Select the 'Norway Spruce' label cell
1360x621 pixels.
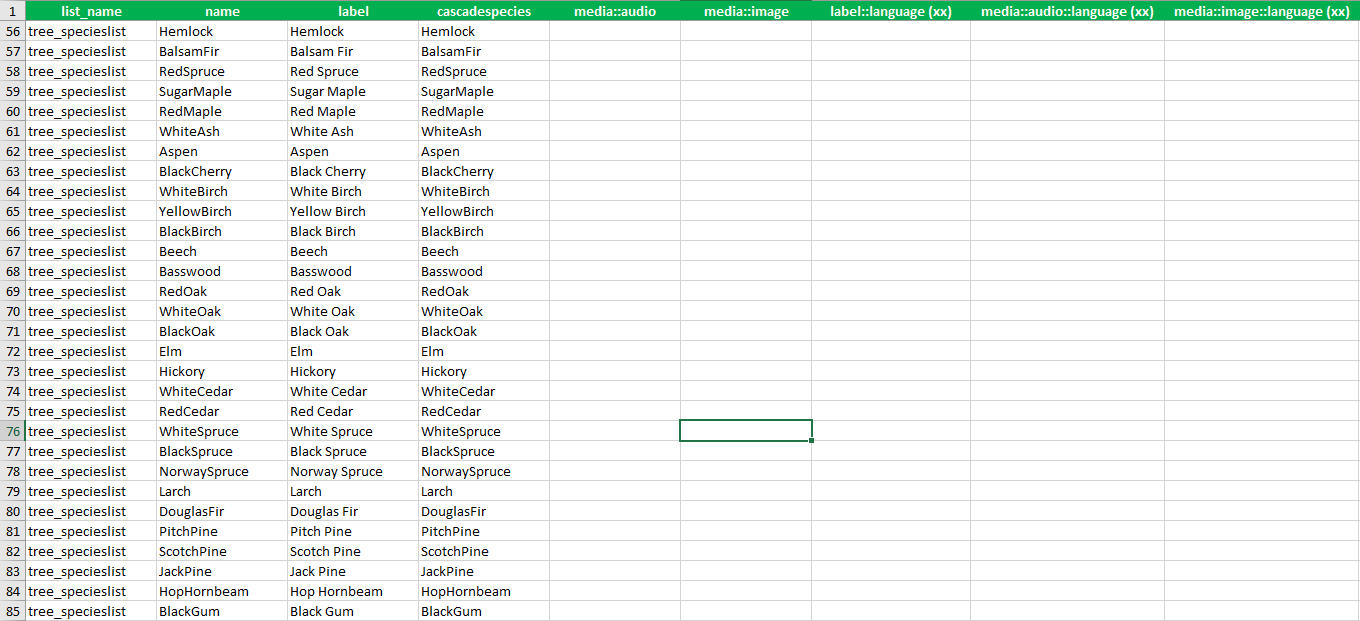tap(353, 471)
